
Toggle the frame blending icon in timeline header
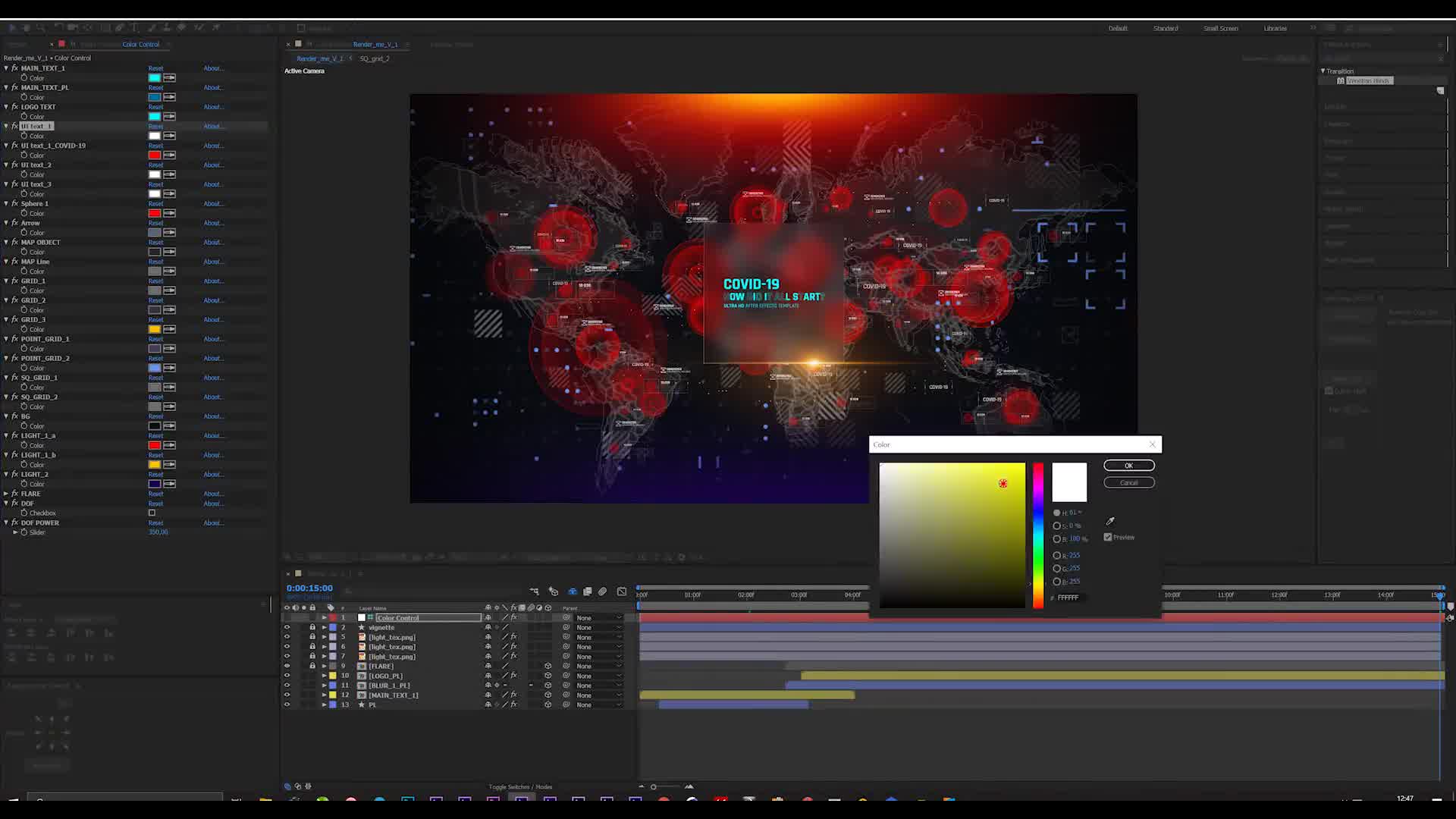[588, 591]
